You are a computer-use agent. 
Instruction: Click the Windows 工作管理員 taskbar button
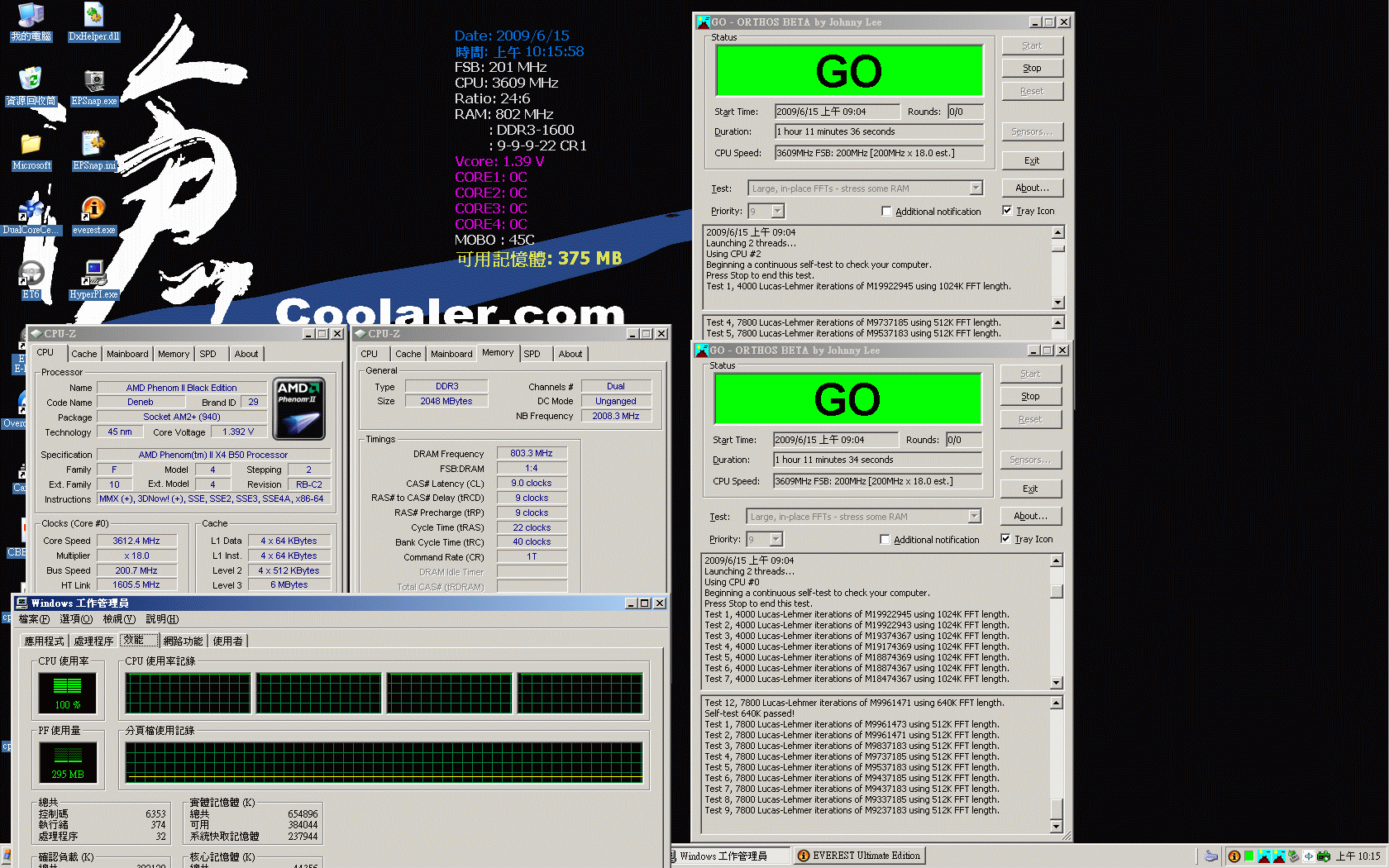click(x=728, y=856)
